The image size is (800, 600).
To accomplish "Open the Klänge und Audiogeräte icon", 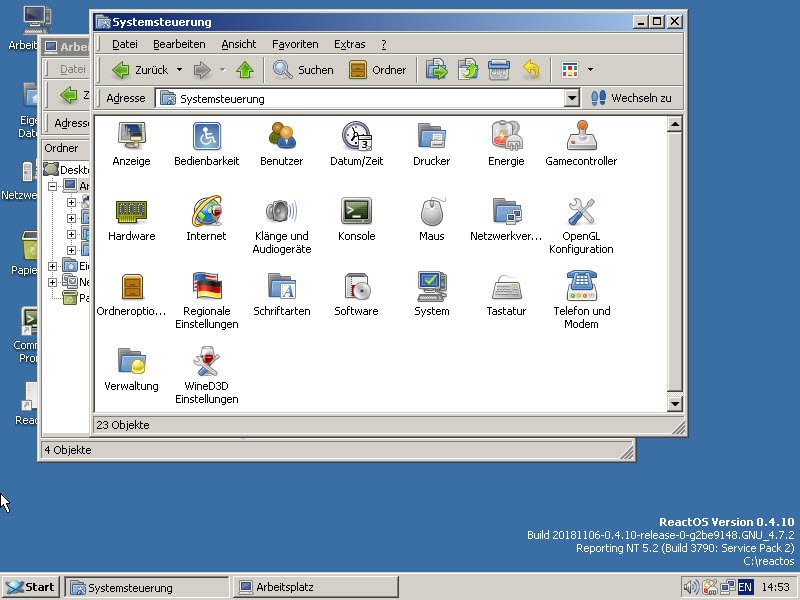I will (x=281, y=212).
